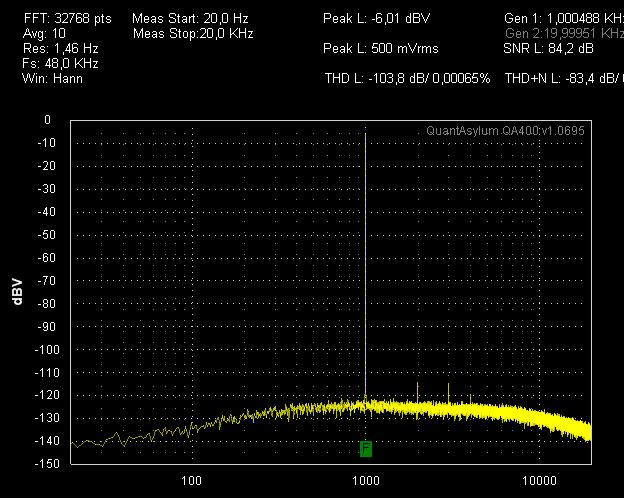Screen dimensions: 624x500
Task: Click the -150 y-axis label
Action: click(47, 464)
